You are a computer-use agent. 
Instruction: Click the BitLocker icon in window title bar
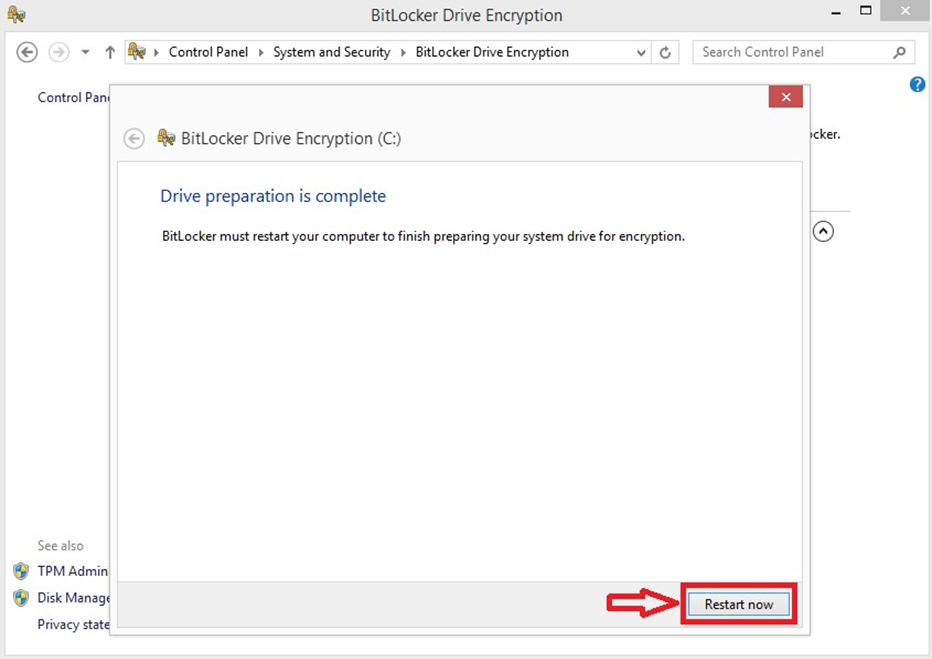[16, 15]
